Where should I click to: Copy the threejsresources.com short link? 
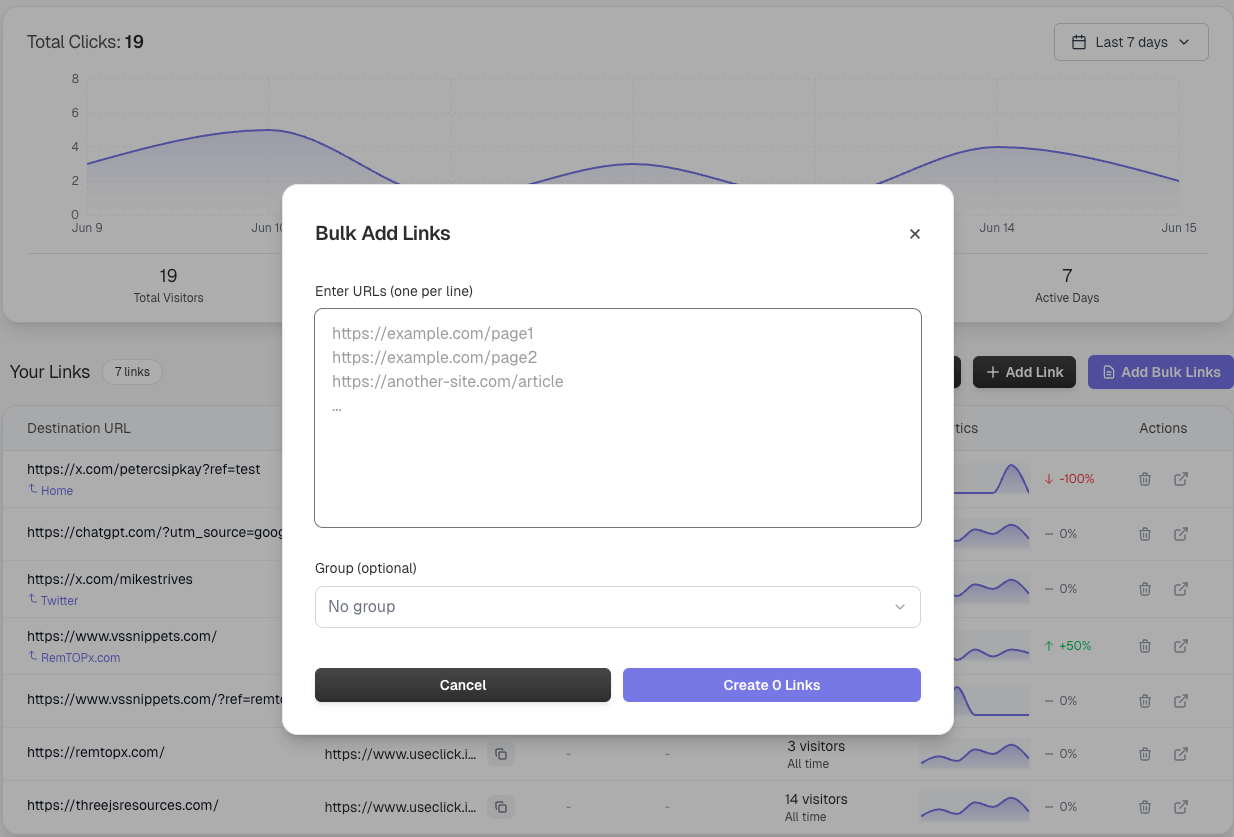(501, 807)
